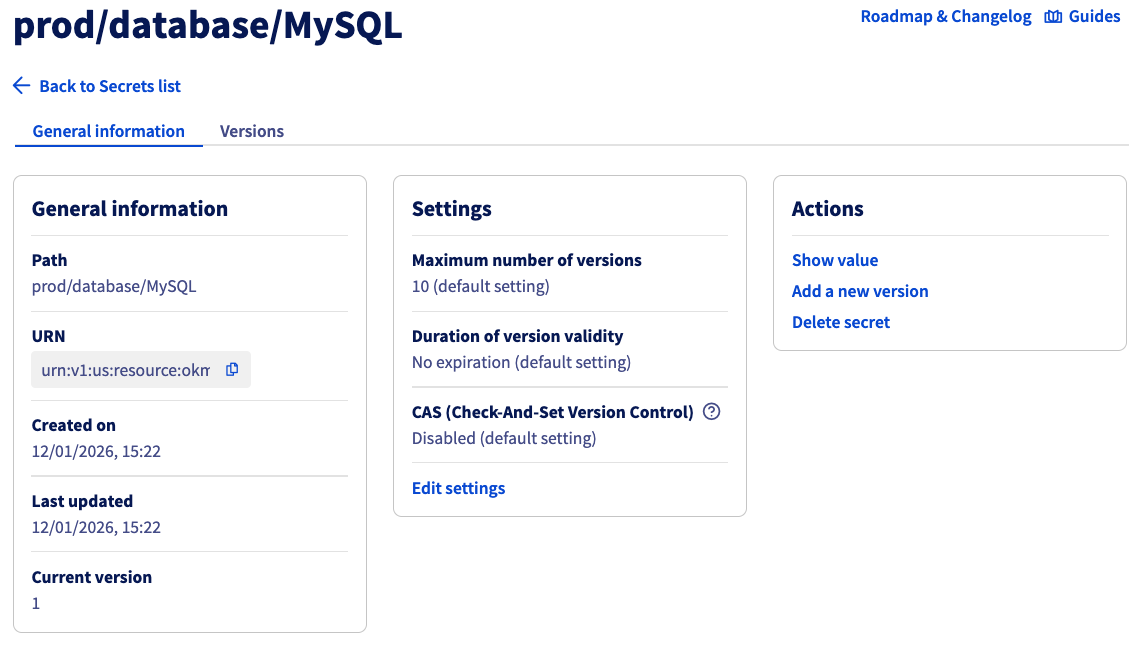
Task: Click the Actions card heading
Action: pyautogui.click(x=827, y=209)
